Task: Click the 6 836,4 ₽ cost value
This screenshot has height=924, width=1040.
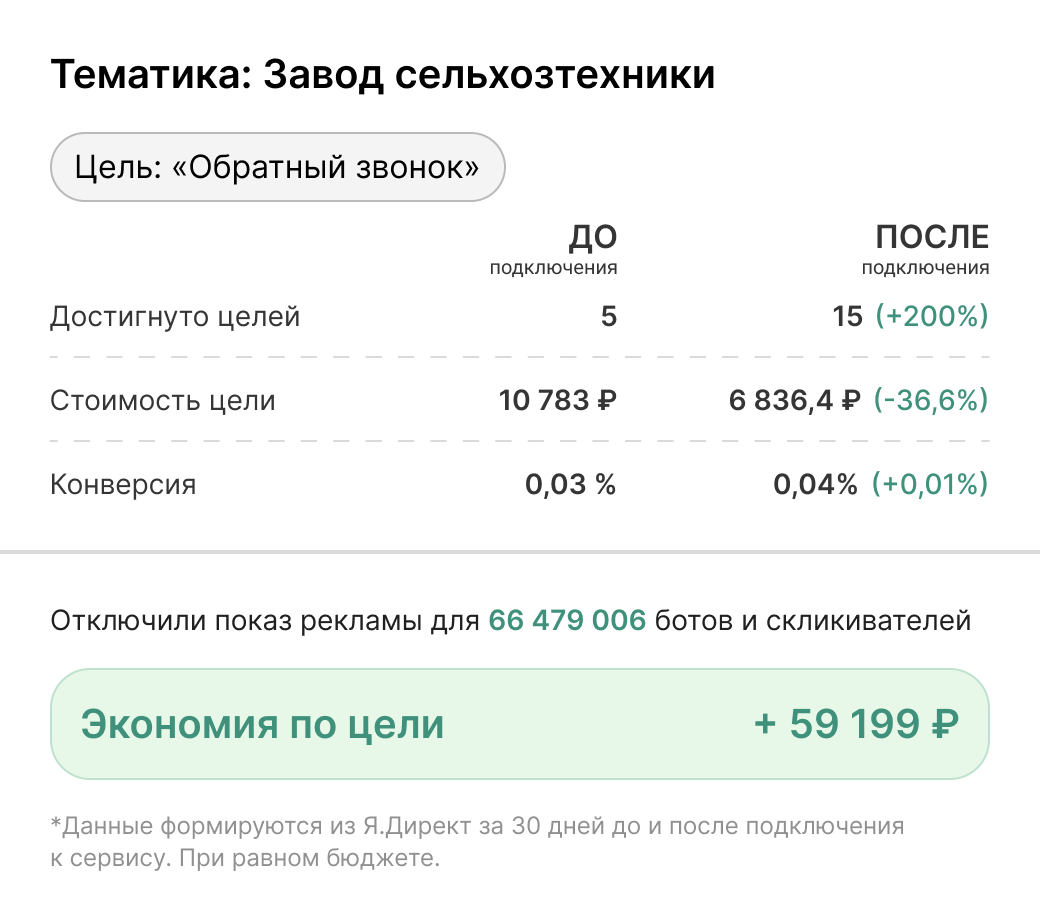Action: point(794,402)
